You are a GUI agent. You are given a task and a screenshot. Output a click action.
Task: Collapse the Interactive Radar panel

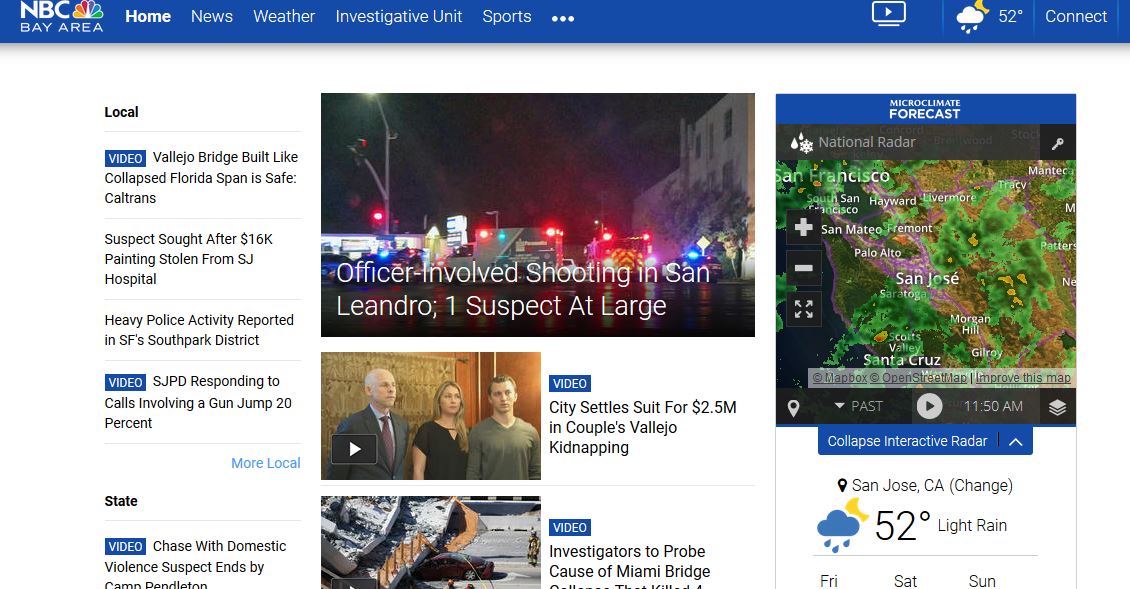[925, 441]
